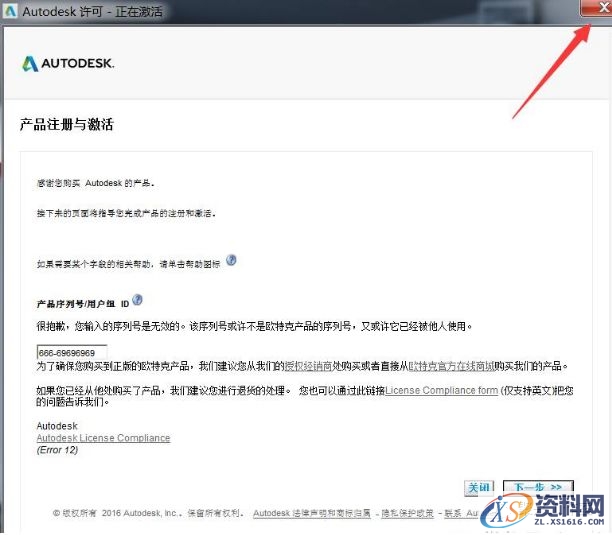Click the help icon after the help tip sentence
The width and height of the screenshot is (612, 535).
coord(231,260)
